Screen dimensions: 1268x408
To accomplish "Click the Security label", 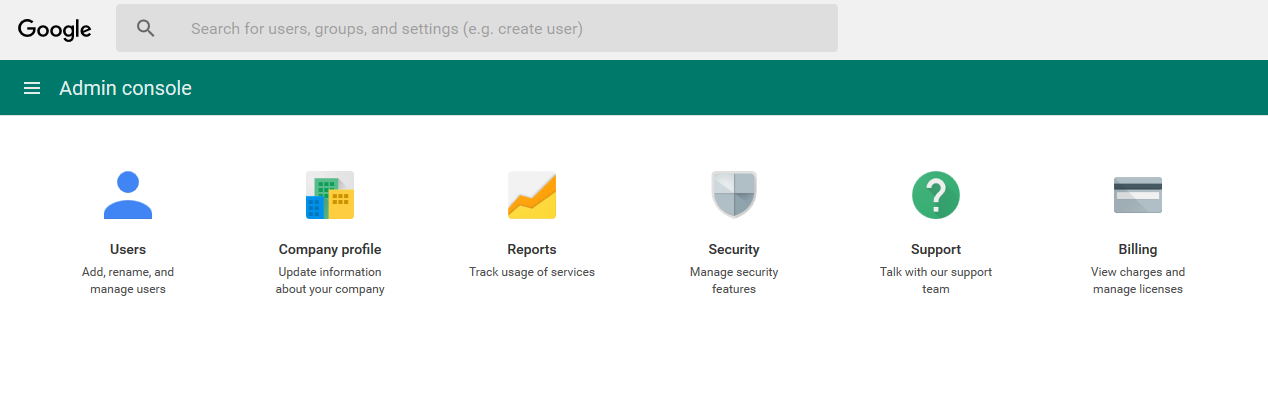I will tap(734, 249).
